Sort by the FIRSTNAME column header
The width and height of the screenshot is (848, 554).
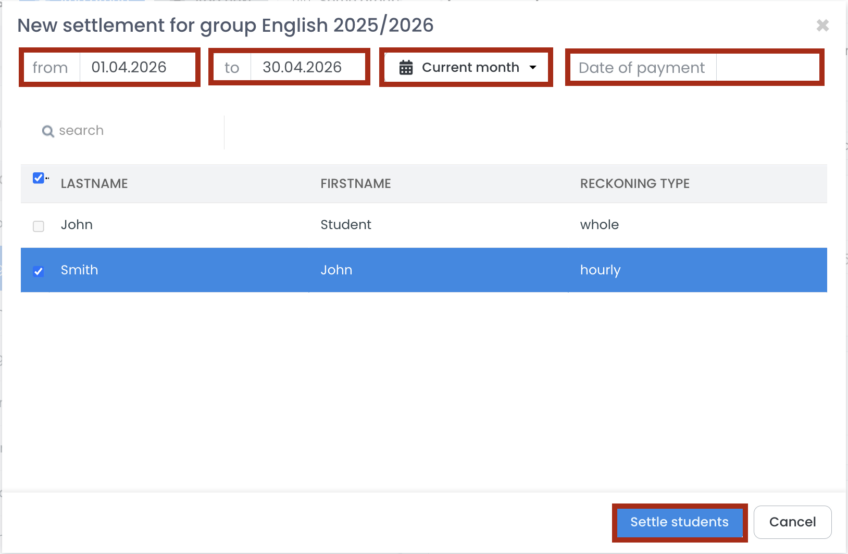[x=355, y=184]
